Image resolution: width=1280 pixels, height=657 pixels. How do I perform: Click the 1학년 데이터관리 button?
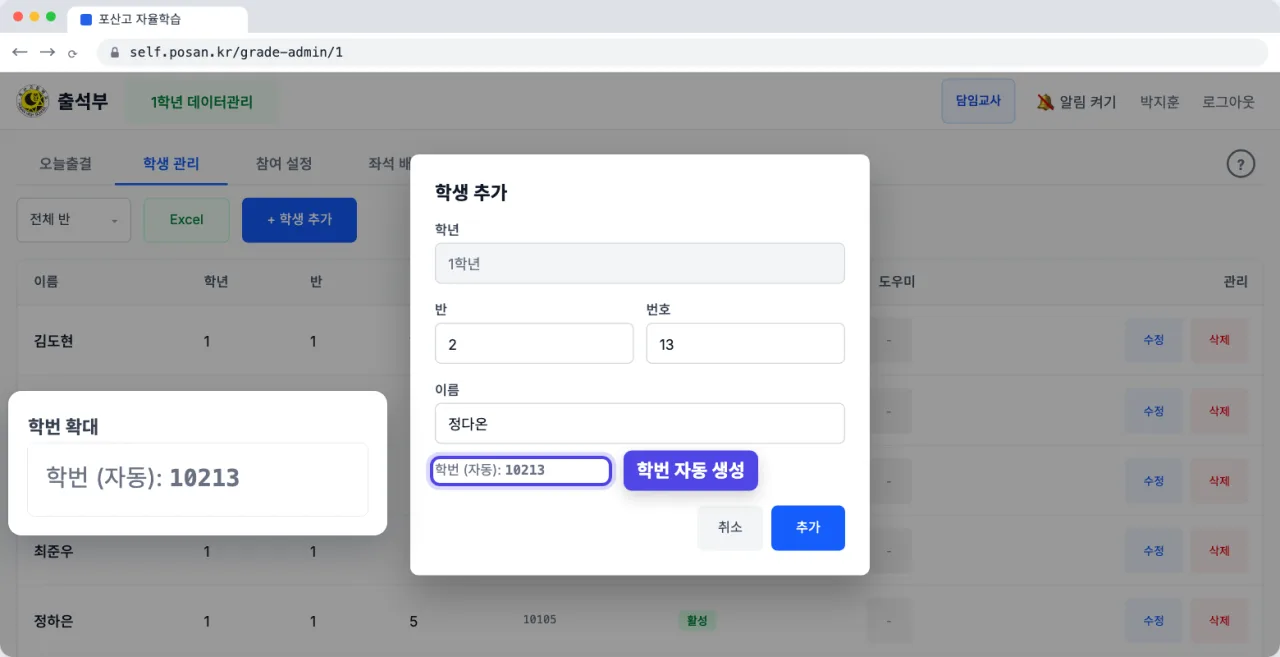[202, 102]
